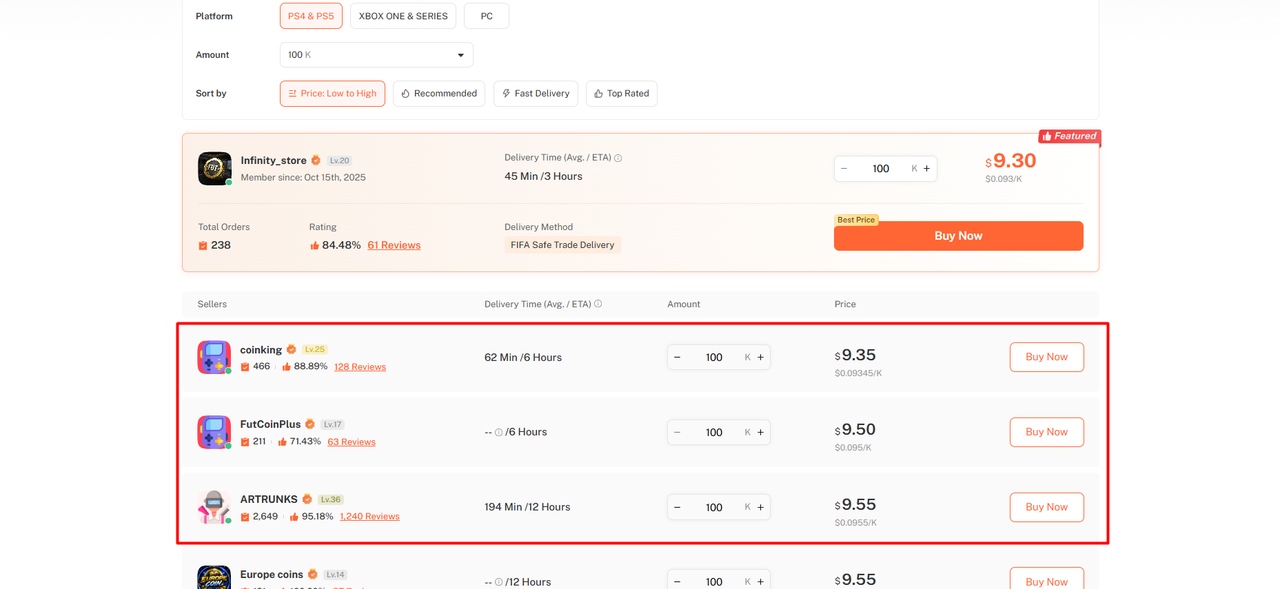Click the FutCoinPlus verified badge icon

click(x=310, y=424)
